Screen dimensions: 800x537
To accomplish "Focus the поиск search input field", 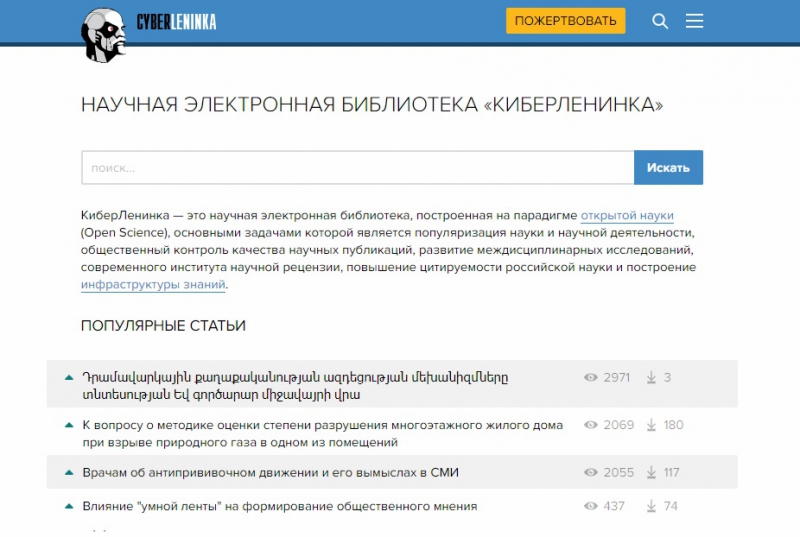I will click(x=357, y=168).
